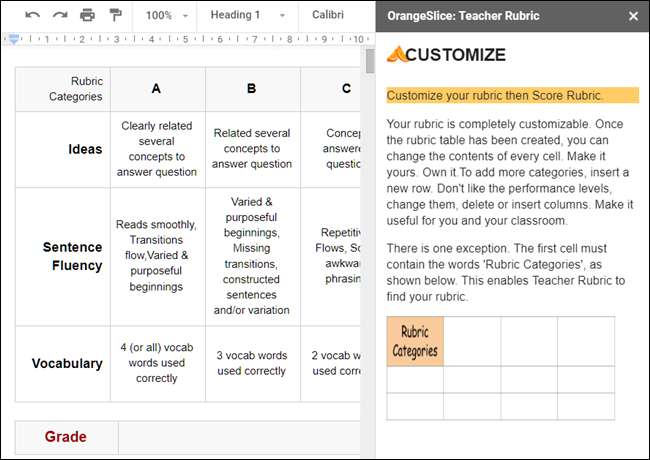Click the Undo arrow icon

click(33, 15)
